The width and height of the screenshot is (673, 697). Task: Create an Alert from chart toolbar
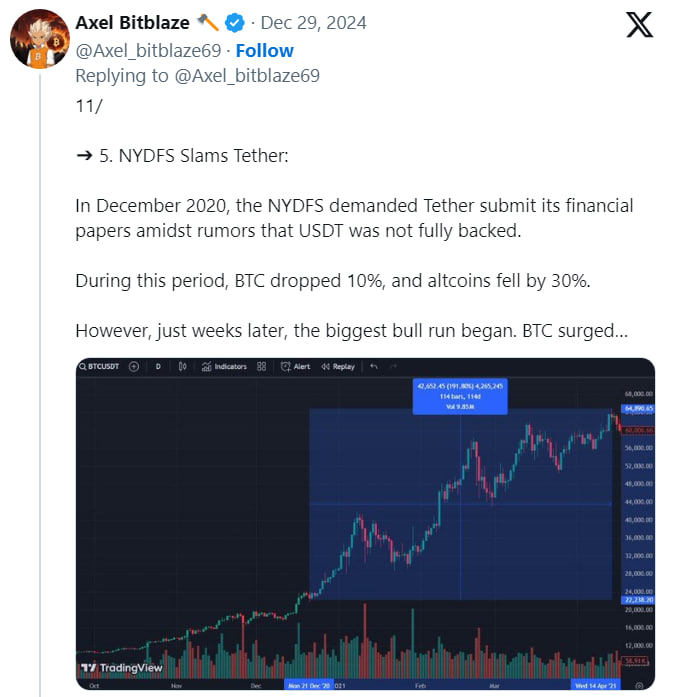296,367
